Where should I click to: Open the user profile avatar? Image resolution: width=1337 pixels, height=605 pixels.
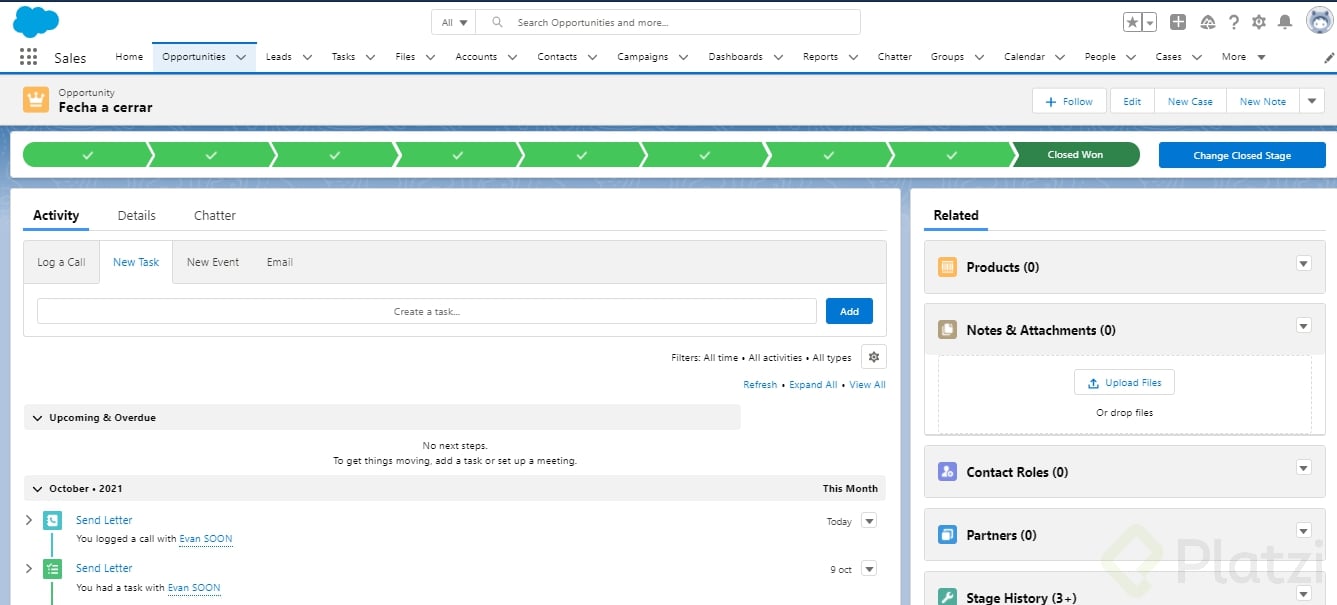coord(1319,21)
